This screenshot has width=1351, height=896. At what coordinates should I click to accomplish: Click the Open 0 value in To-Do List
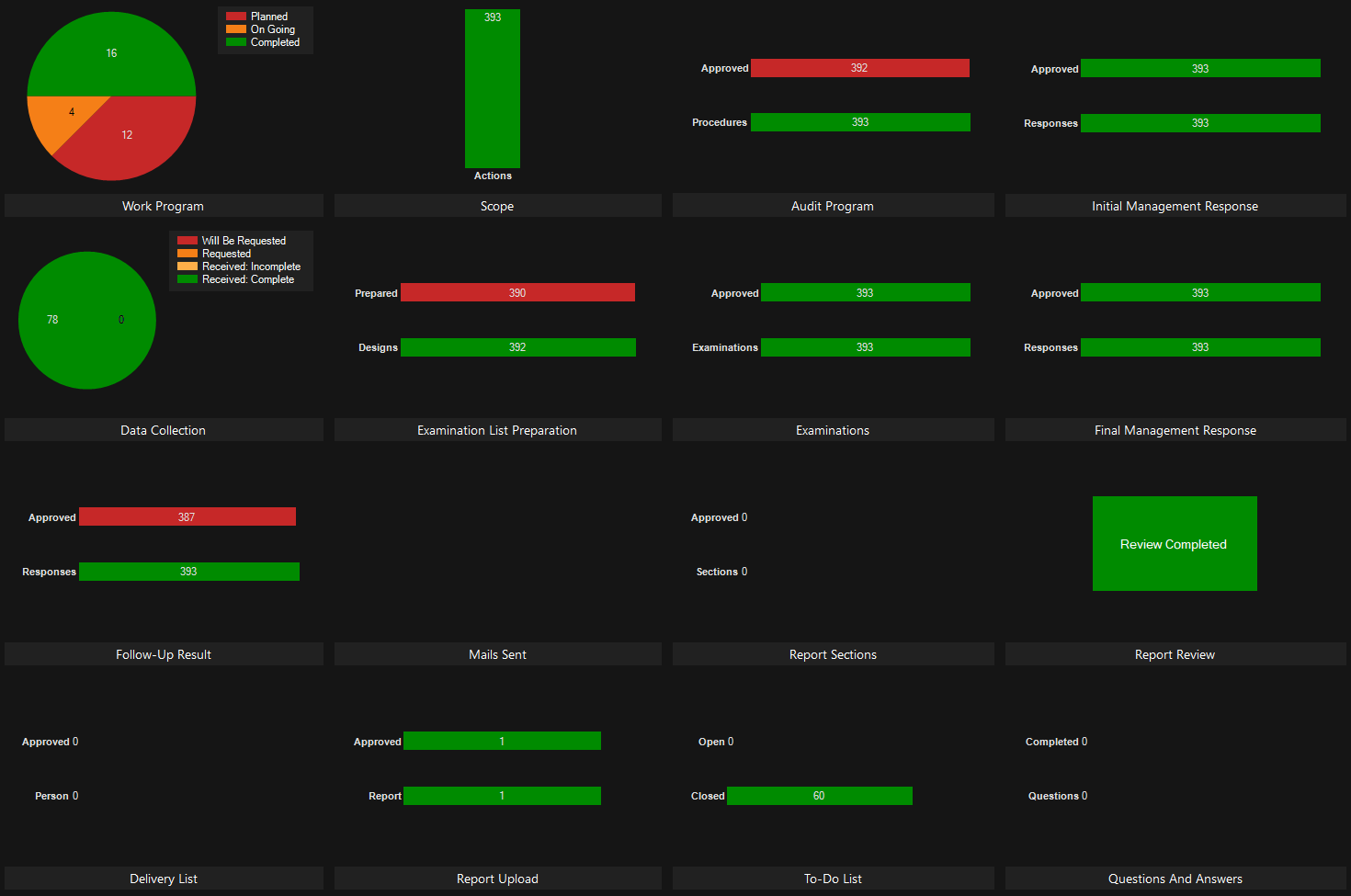click(x=731, y=742)
